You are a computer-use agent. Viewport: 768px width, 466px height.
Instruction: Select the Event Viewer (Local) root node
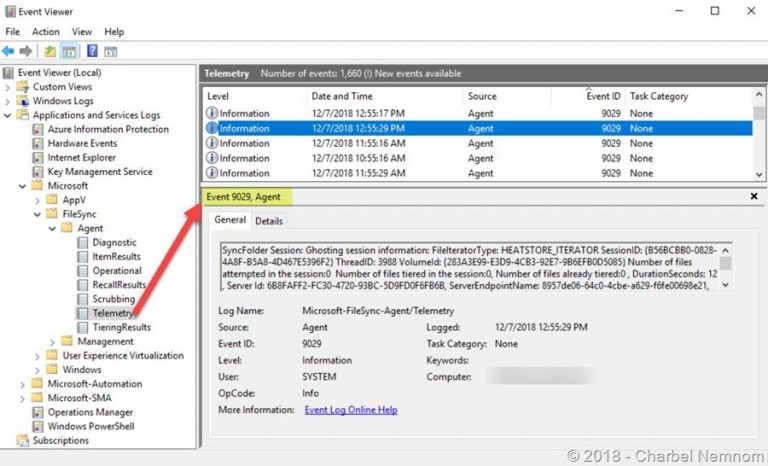point(59,73)
